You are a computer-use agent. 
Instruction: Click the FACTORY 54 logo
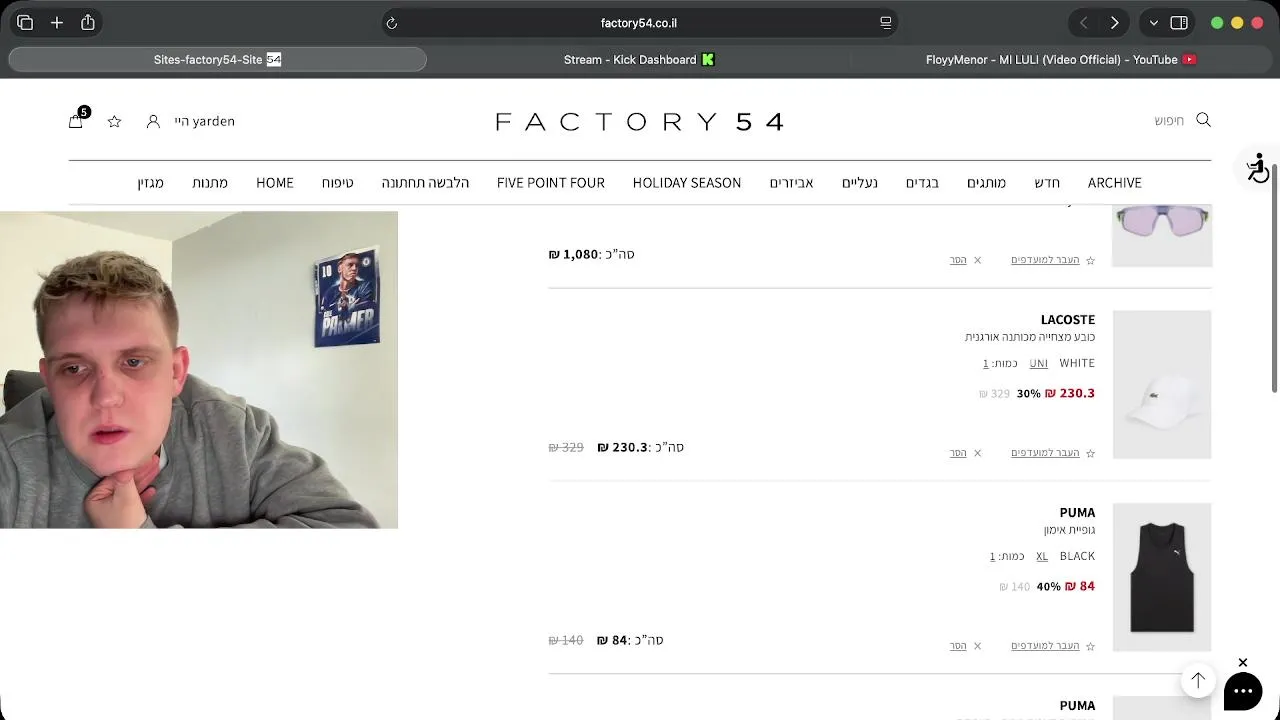(x=640, y=122)
